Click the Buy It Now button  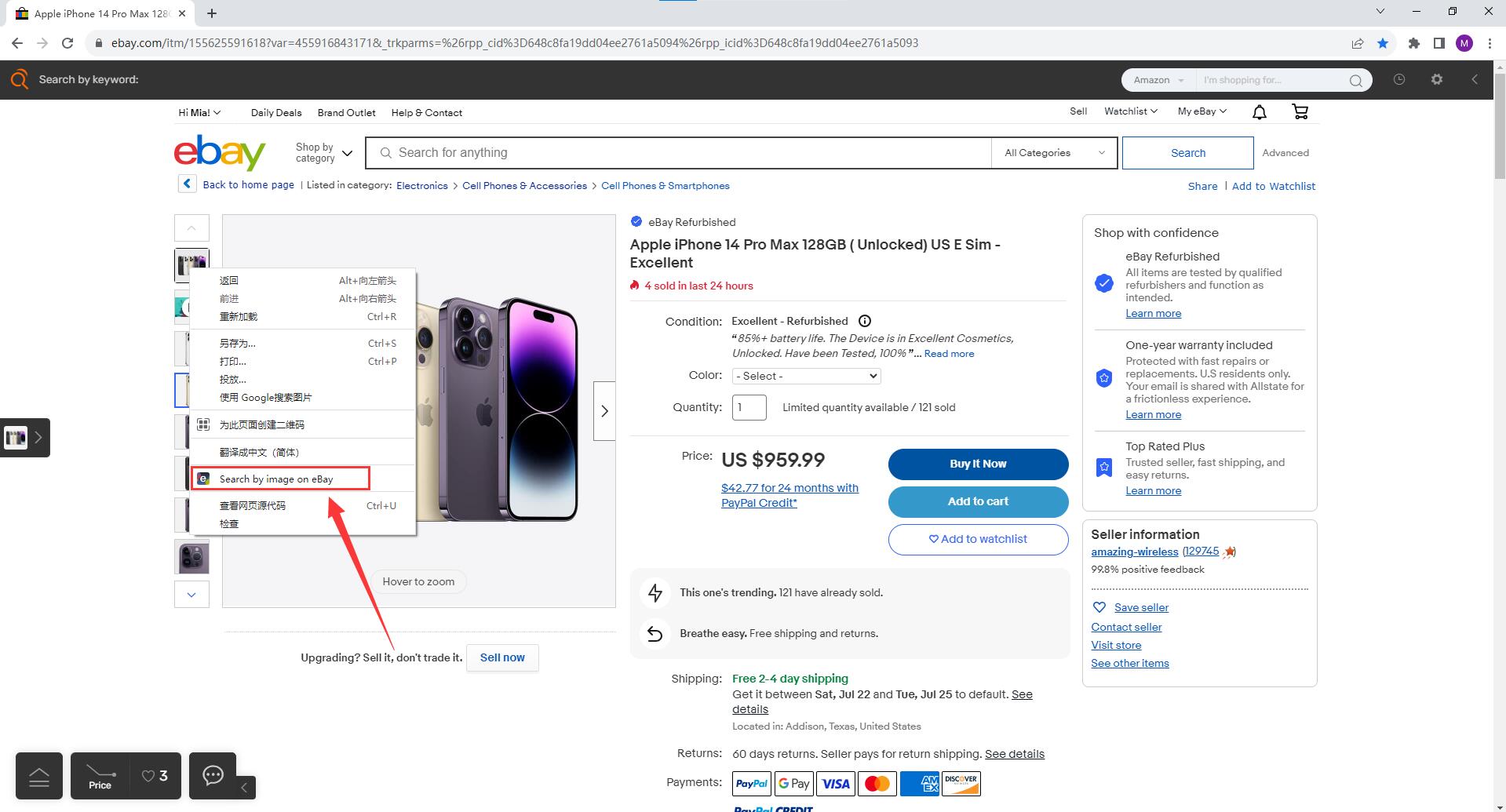(x=978, y=464)
